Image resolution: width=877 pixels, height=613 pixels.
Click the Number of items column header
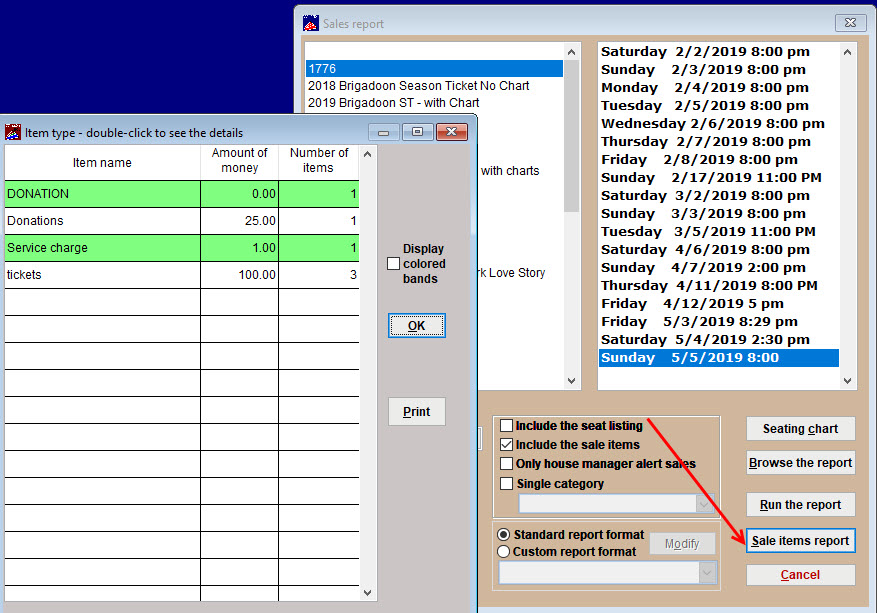(x=319, y=162)
